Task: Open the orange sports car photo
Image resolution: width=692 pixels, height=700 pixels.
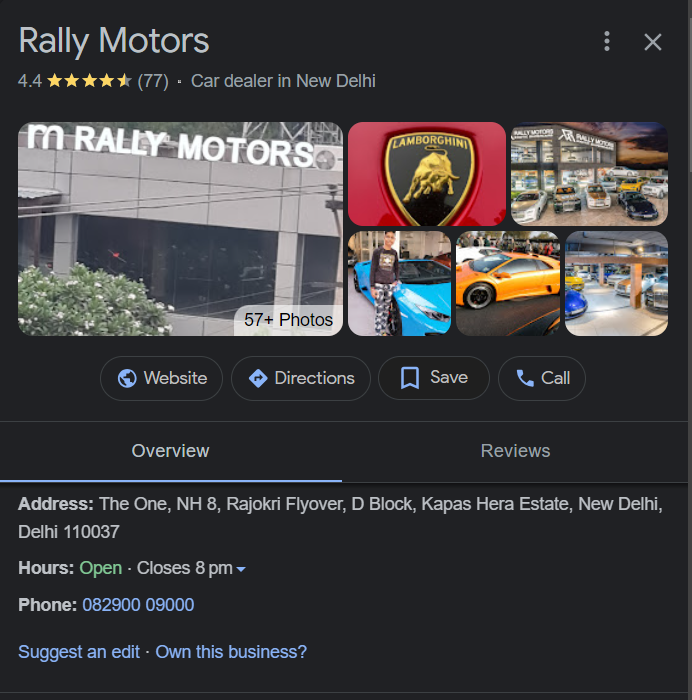Action: point(508,283)
